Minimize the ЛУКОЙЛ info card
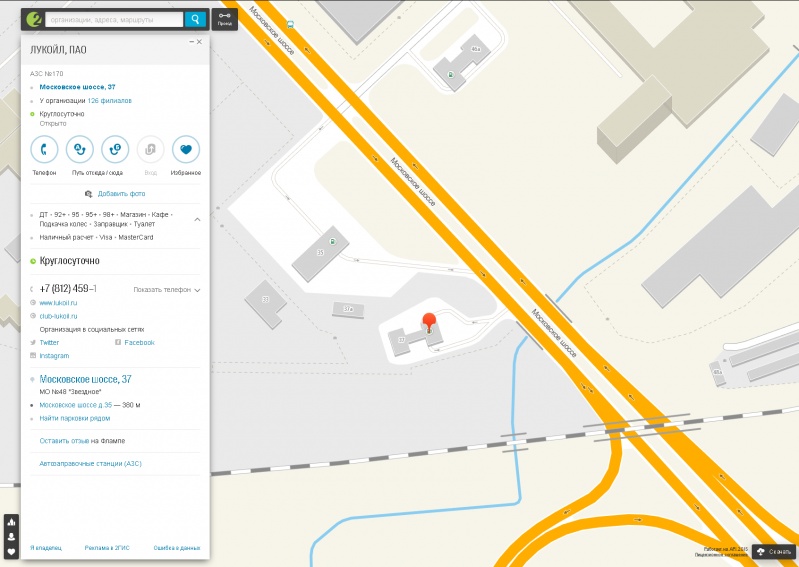799x567 pixels. point(191,42)
